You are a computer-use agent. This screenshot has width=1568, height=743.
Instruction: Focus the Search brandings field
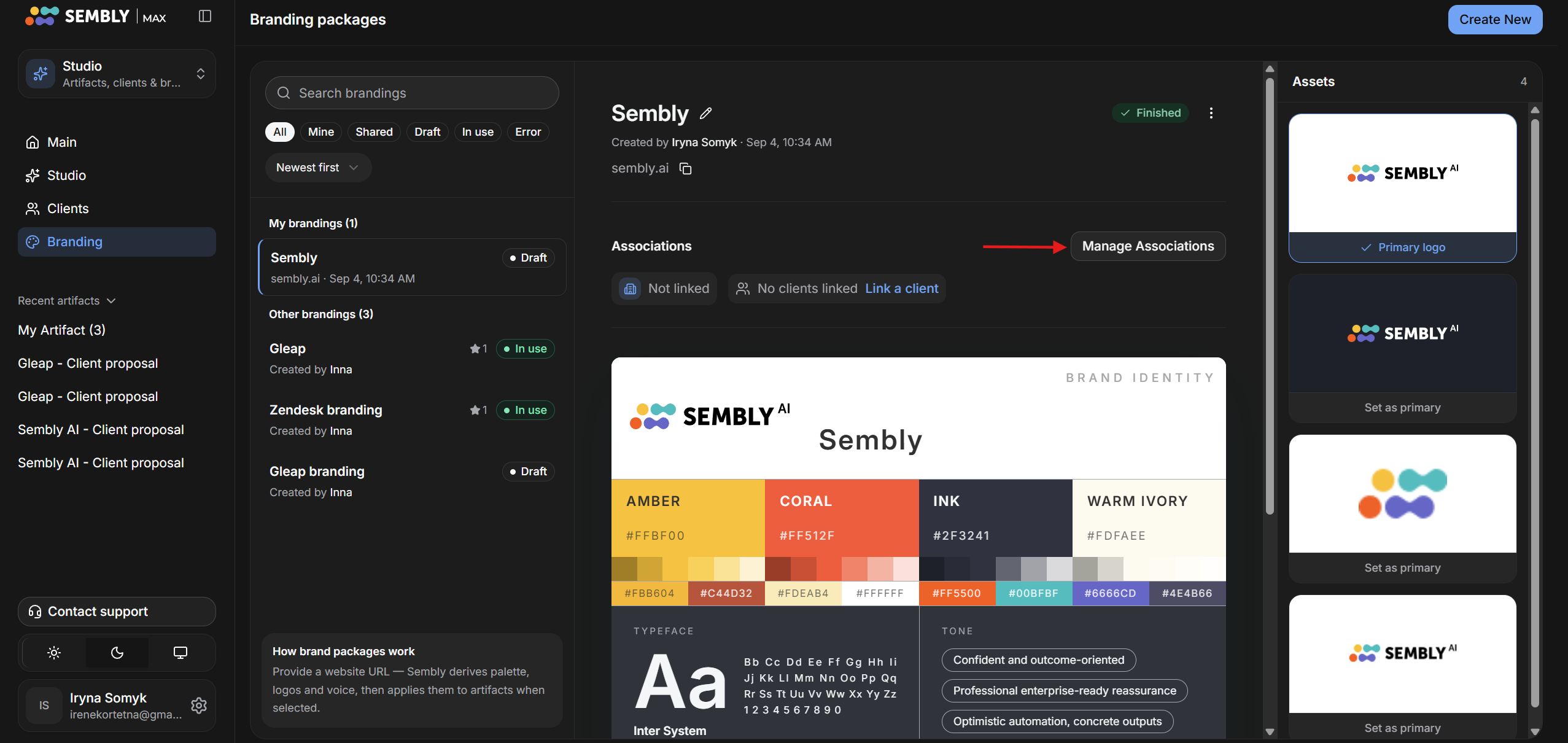coord(412,93)
